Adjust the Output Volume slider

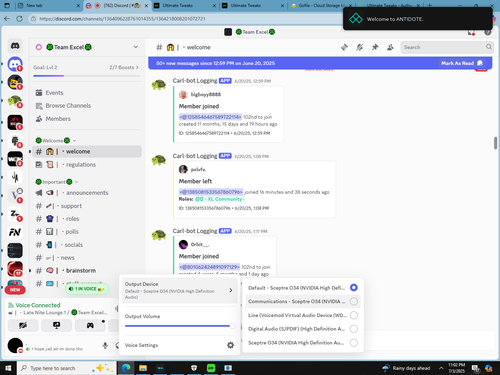click(180, 326)
